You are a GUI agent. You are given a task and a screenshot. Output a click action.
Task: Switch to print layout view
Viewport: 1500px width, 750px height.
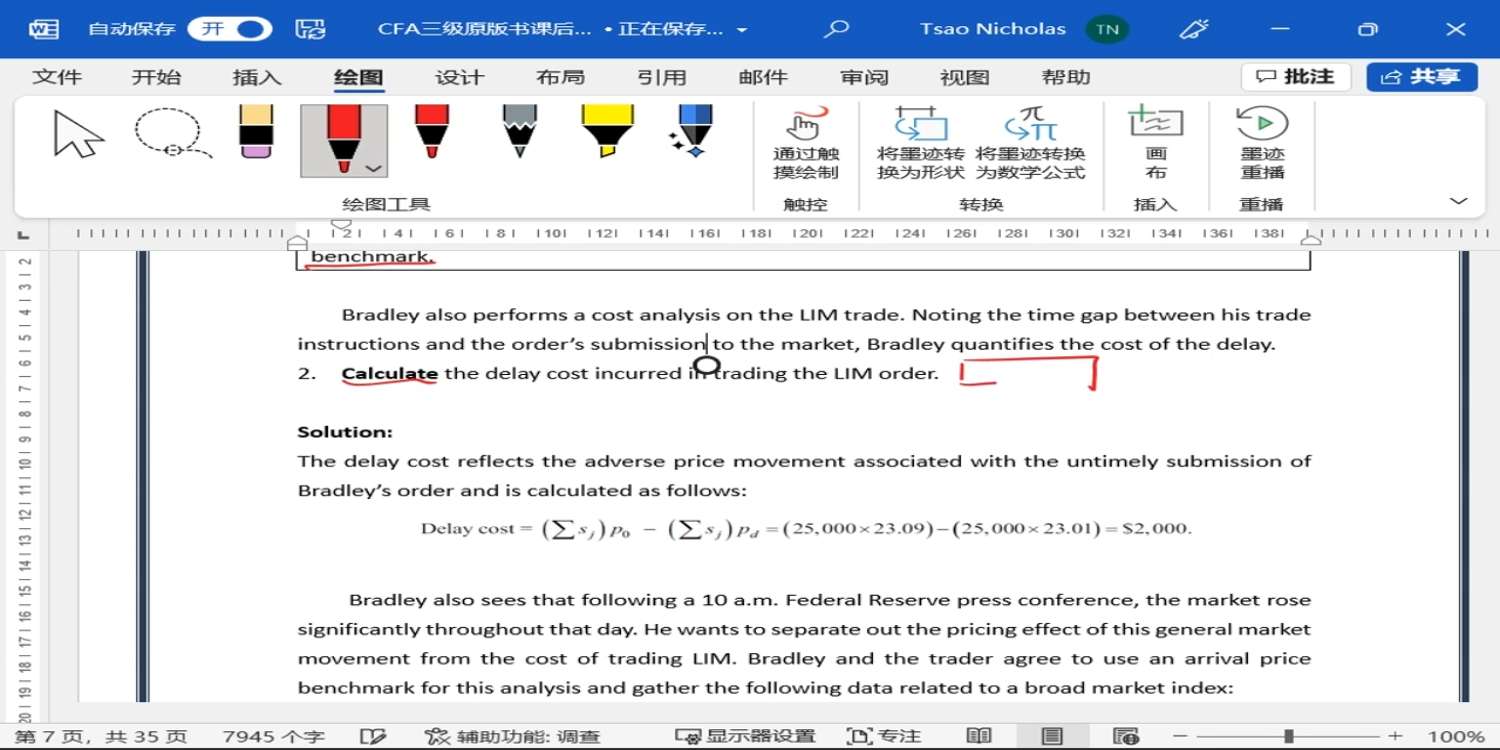click(1052, 737)
